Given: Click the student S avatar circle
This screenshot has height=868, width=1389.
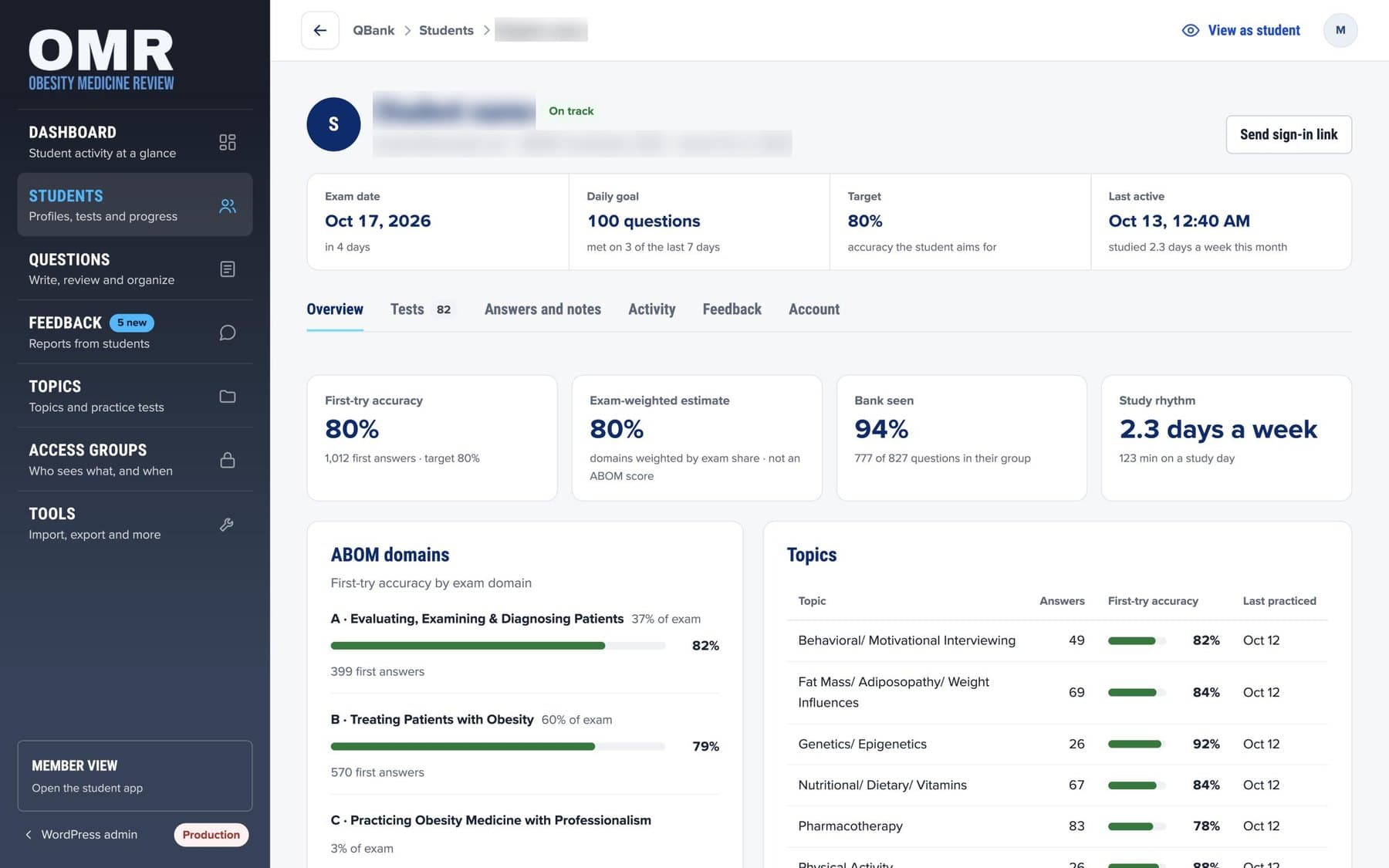Looking at the screenshot, I should [333, 124].
